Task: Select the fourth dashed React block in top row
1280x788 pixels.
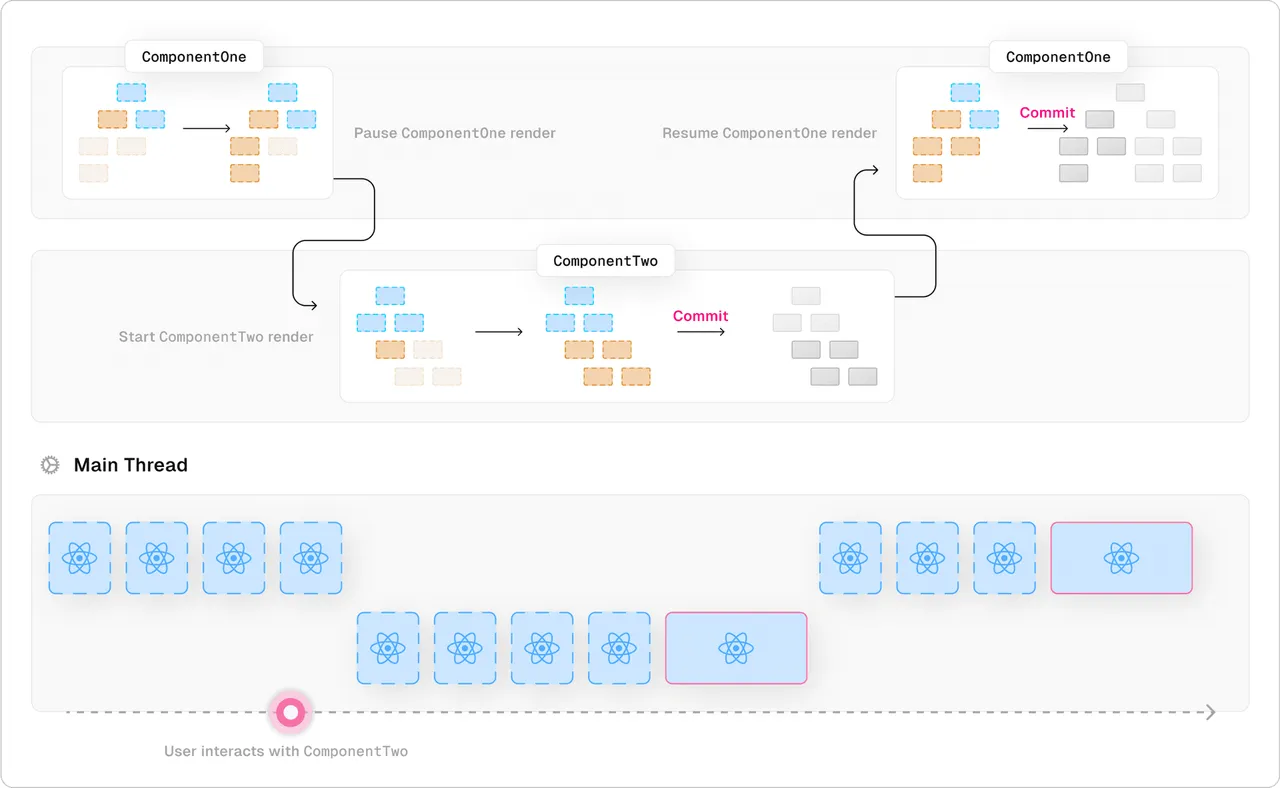Action: click(x=311, y=558)
